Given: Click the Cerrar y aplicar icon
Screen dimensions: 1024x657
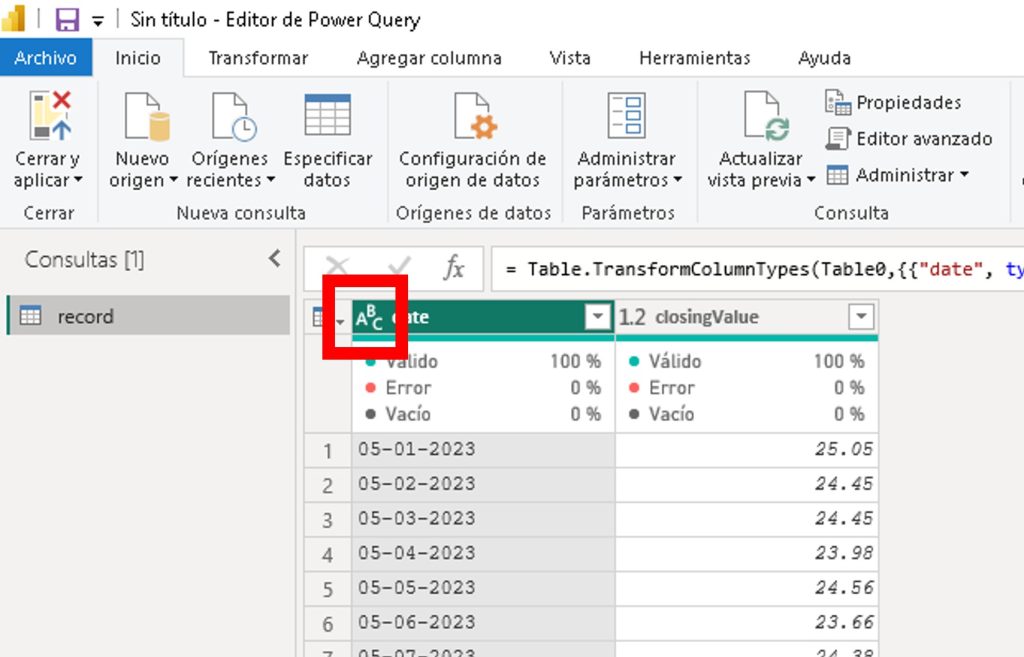Looking at the screenshot, I should coord(48,115).
